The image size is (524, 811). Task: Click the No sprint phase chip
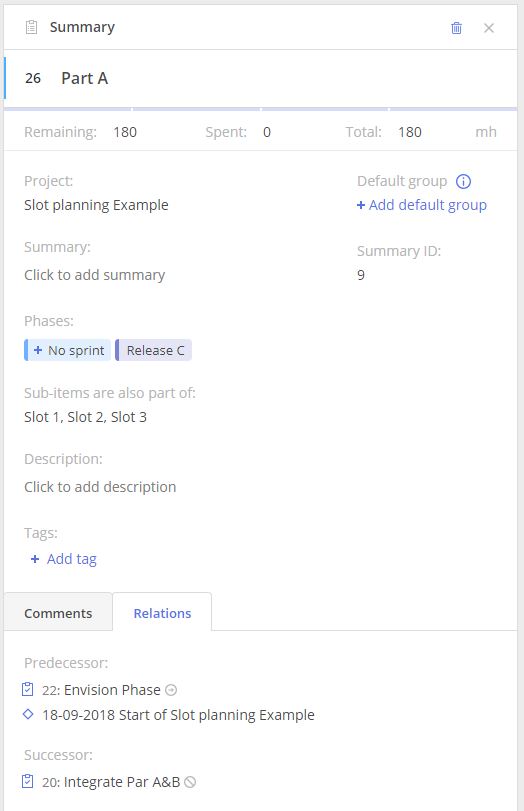(67, 350)
